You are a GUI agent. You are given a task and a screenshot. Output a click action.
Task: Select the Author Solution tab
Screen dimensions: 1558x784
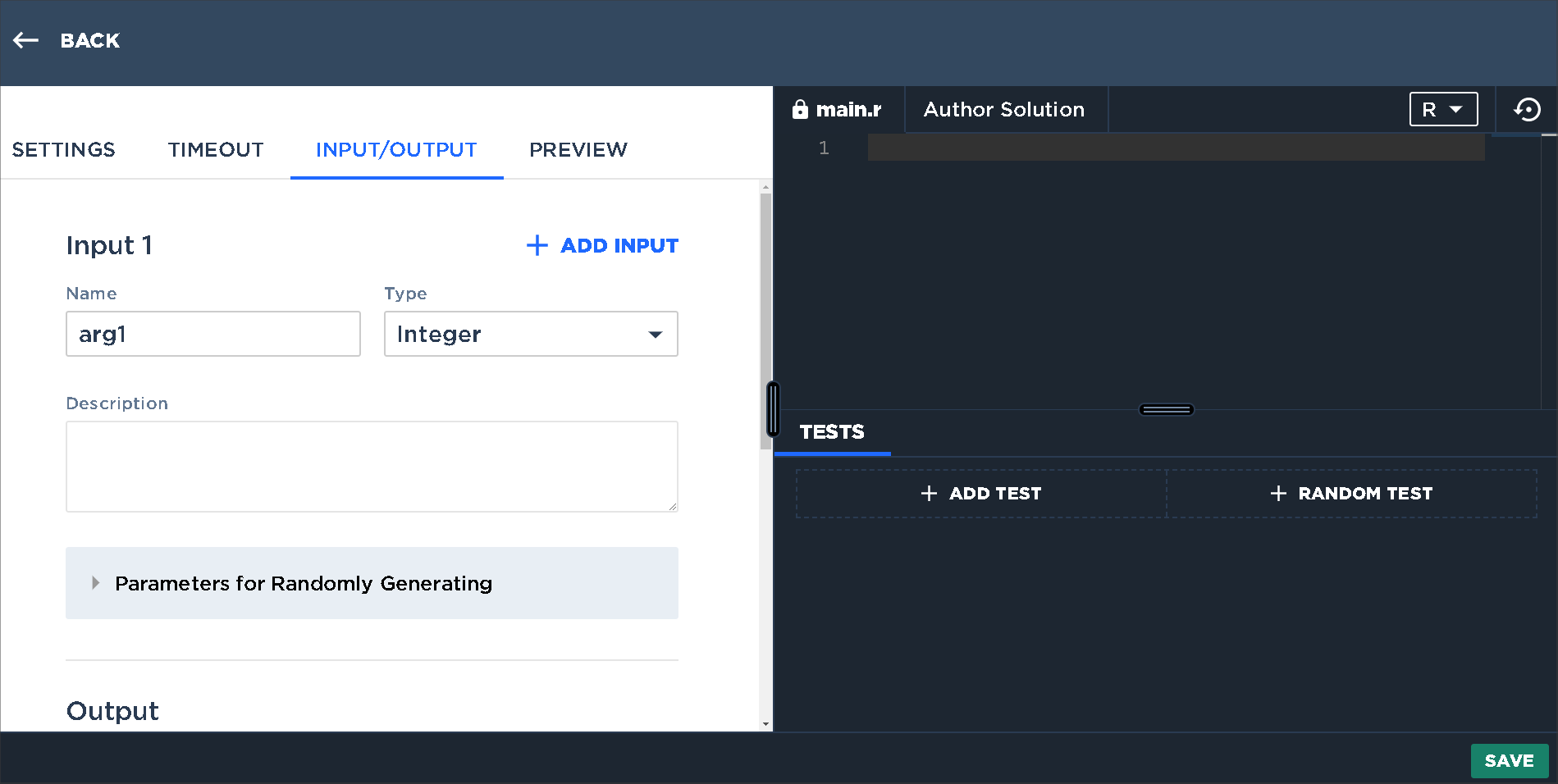1004,109
